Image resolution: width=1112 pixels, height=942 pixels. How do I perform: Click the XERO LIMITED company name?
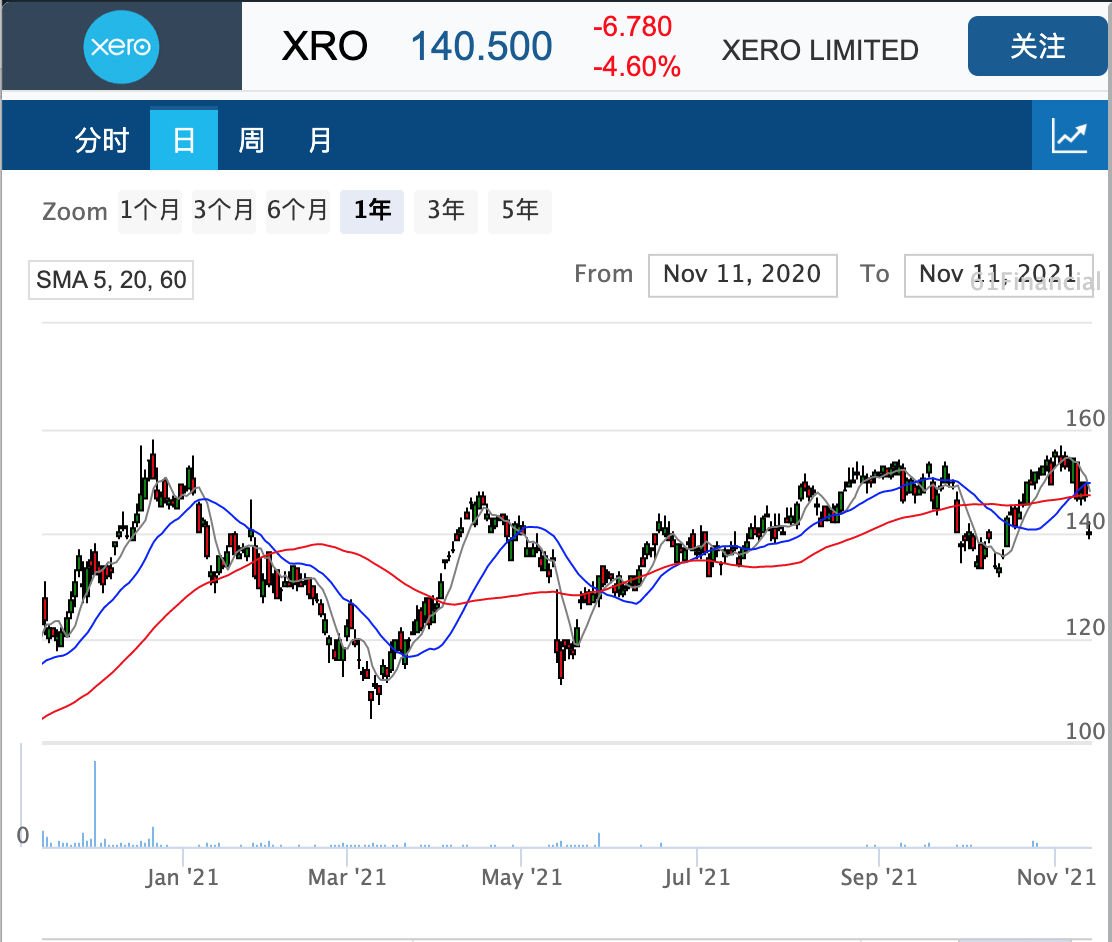[820, 50]
